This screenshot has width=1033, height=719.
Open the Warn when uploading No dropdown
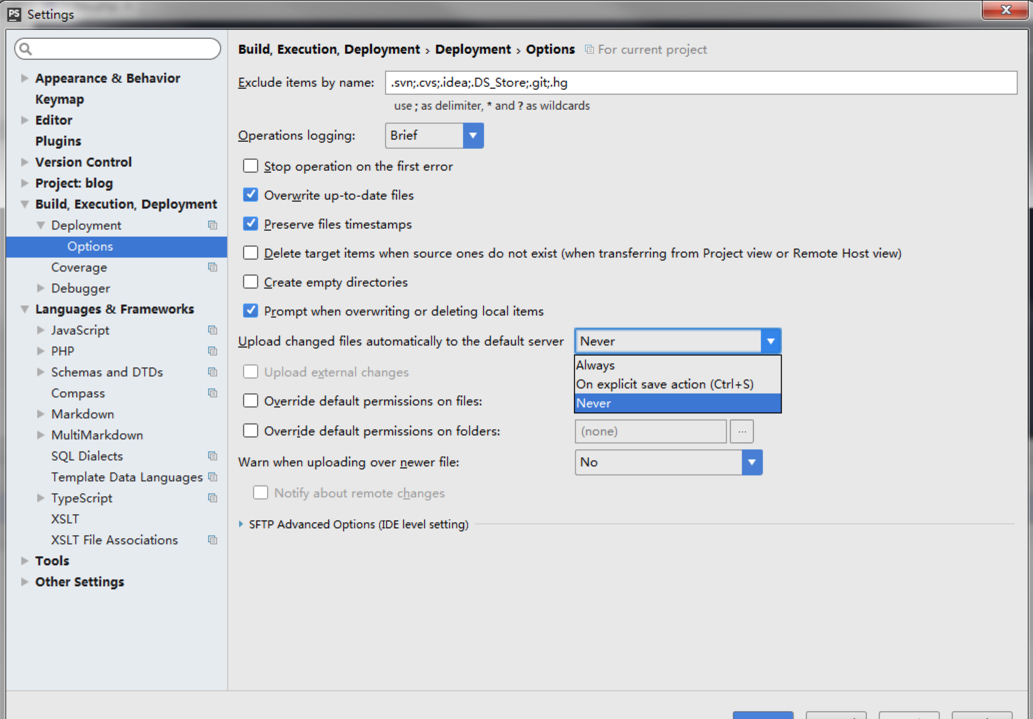[x=669, y=463]
